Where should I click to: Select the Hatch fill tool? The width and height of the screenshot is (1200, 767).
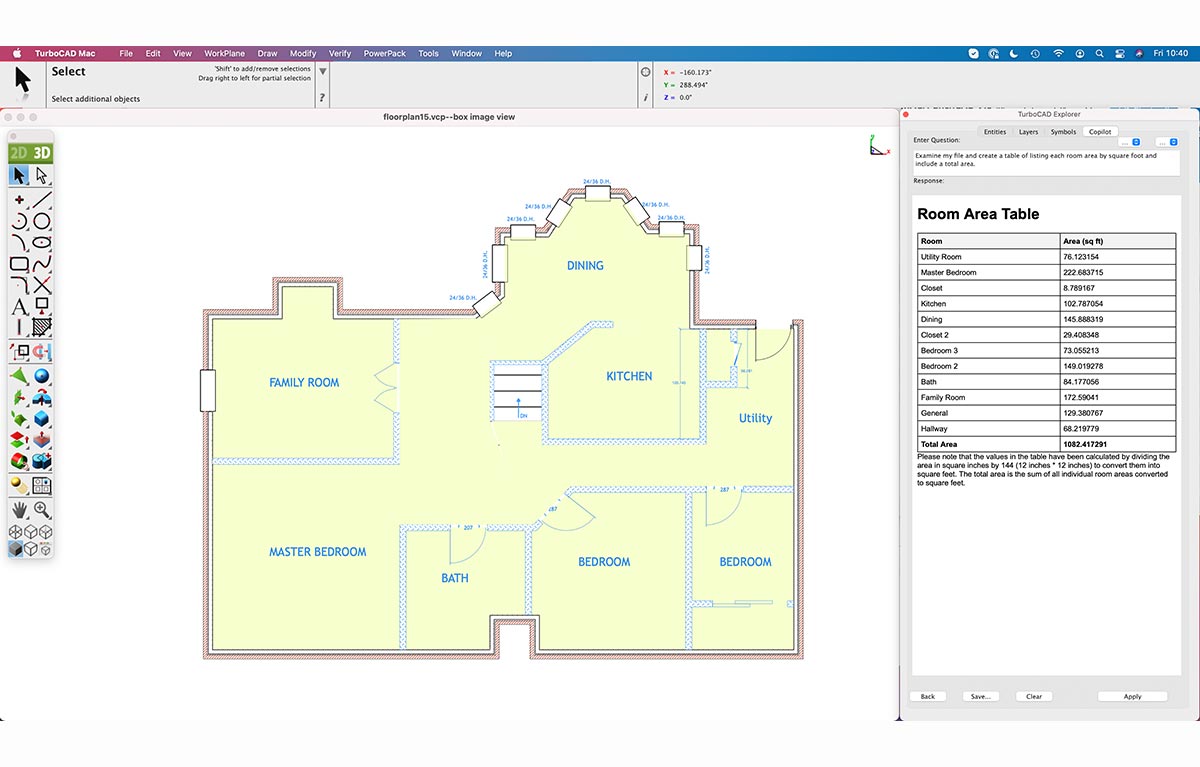point(42,325)
